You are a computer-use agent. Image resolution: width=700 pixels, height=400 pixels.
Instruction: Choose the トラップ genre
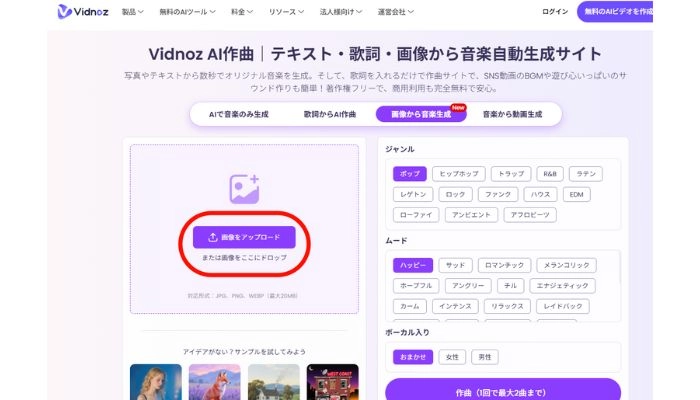(x=511, y=174)
